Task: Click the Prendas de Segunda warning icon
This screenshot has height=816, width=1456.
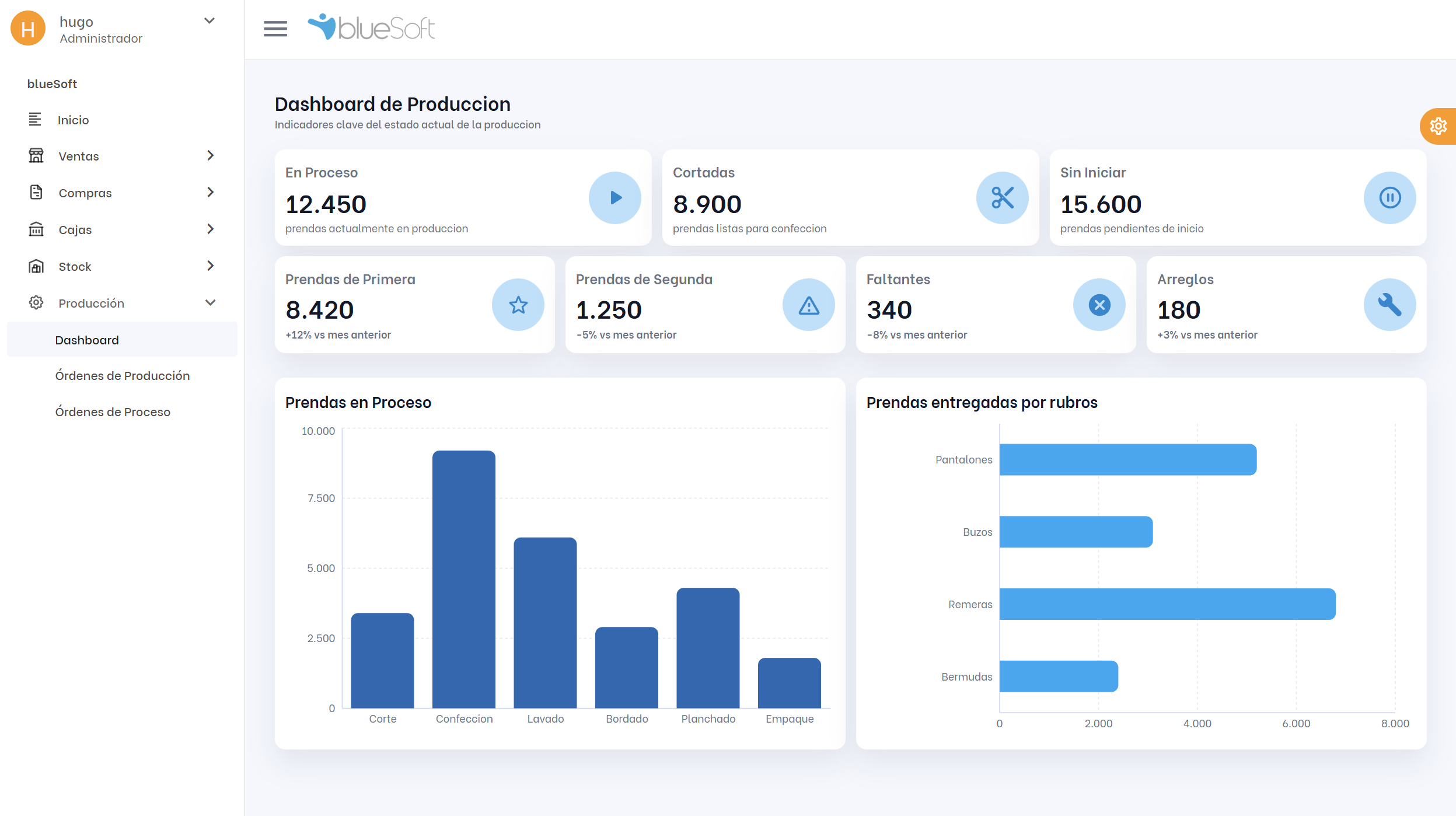Action: (808, 305)
